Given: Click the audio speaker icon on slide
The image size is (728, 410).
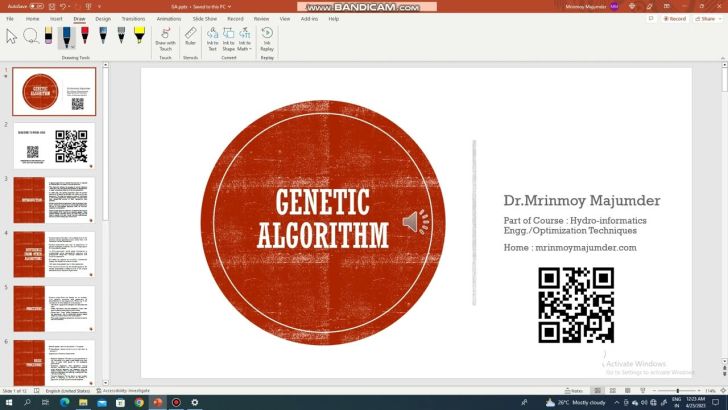Looking at the screenshot, I should [416, 221].
